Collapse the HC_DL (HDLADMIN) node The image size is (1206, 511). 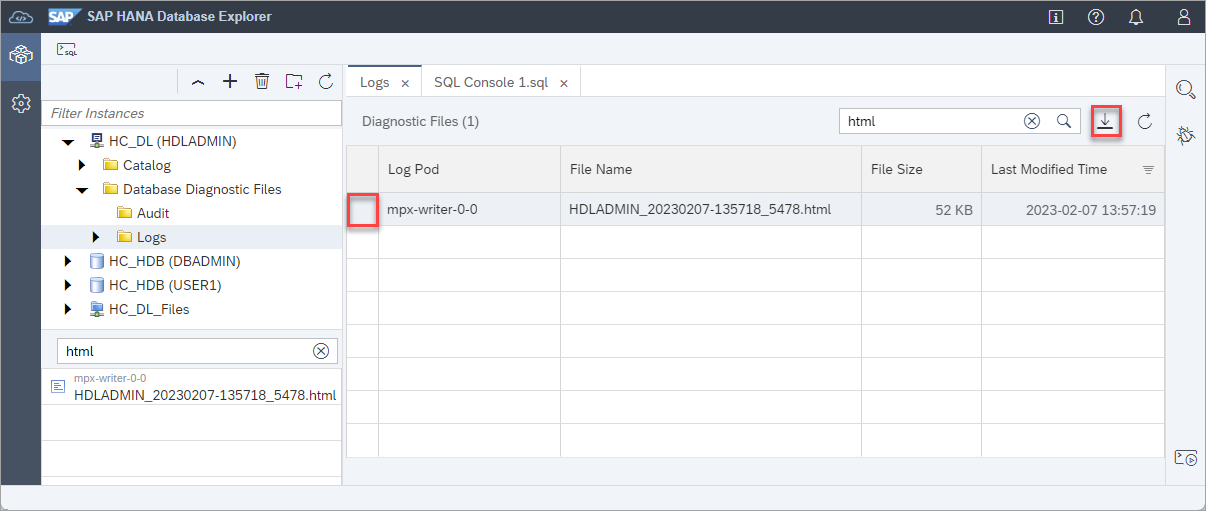coord(69,142)
